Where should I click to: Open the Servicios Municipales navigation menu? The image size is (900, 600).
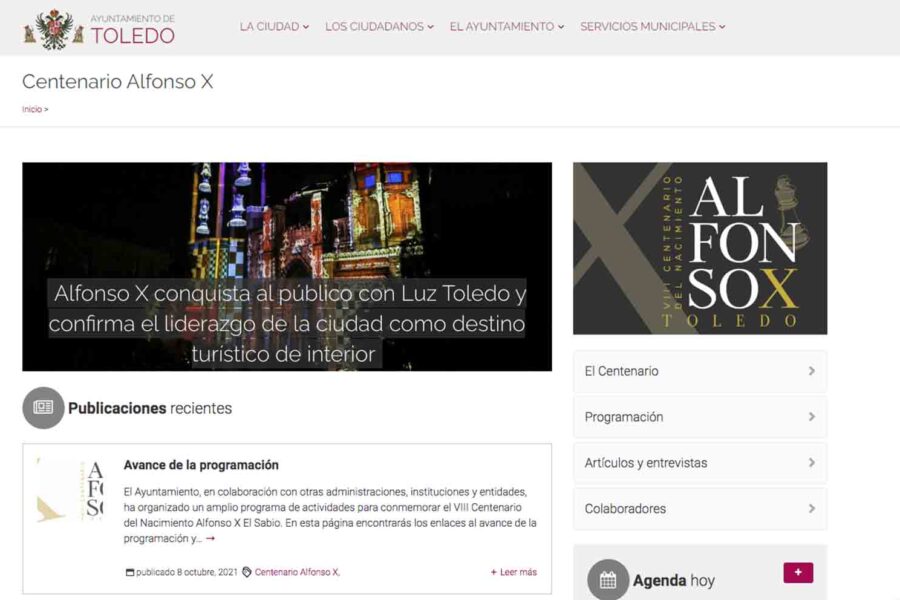[653, 26]
